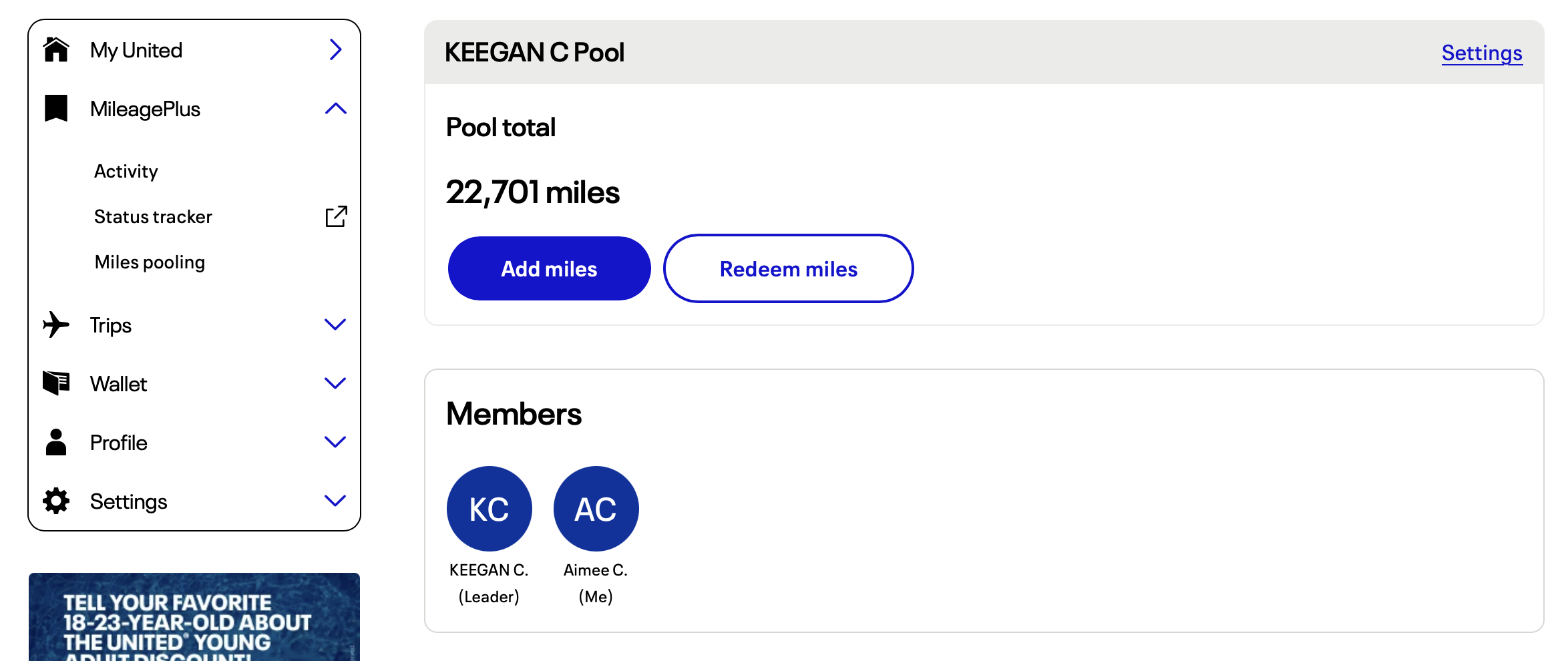Click the Young Adult Discount banner
This screenshot has width=1568, height=661.
pos(194,618)
